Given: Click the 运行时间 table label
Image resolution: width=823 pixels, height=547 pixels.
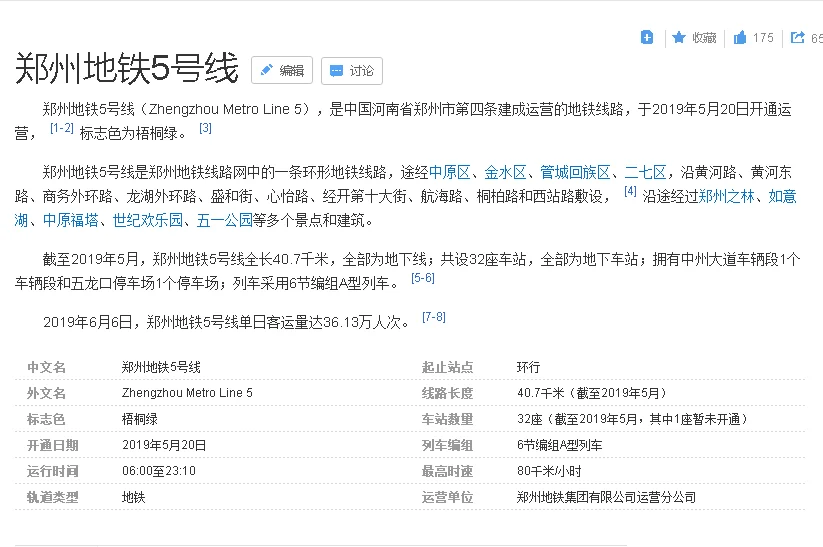Looking at the screenshot, I should 52,471.
